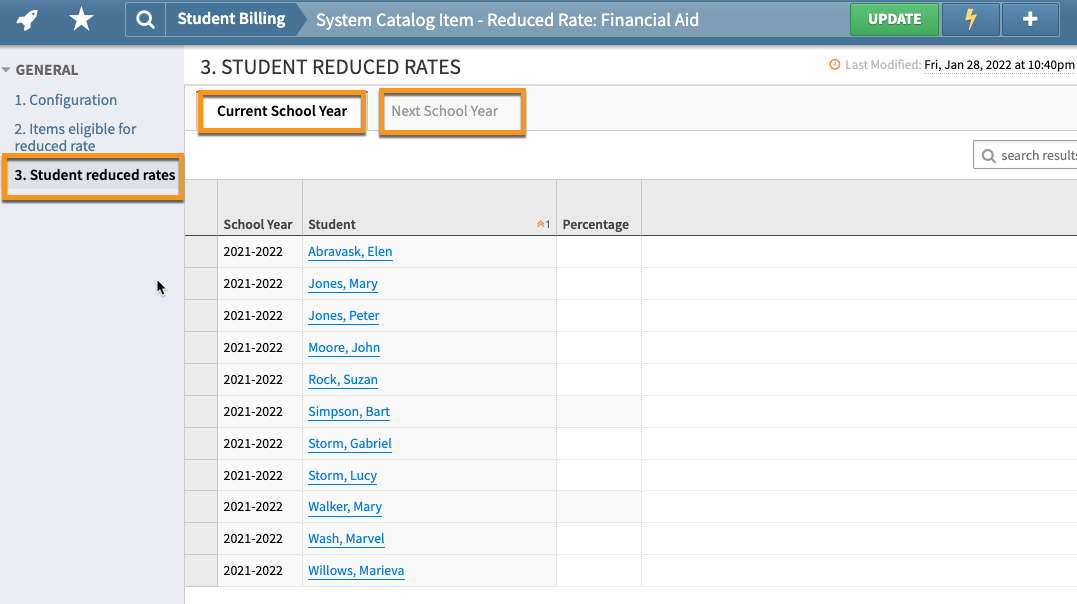Open the record for Simpson, Bart

pos(348,411)
